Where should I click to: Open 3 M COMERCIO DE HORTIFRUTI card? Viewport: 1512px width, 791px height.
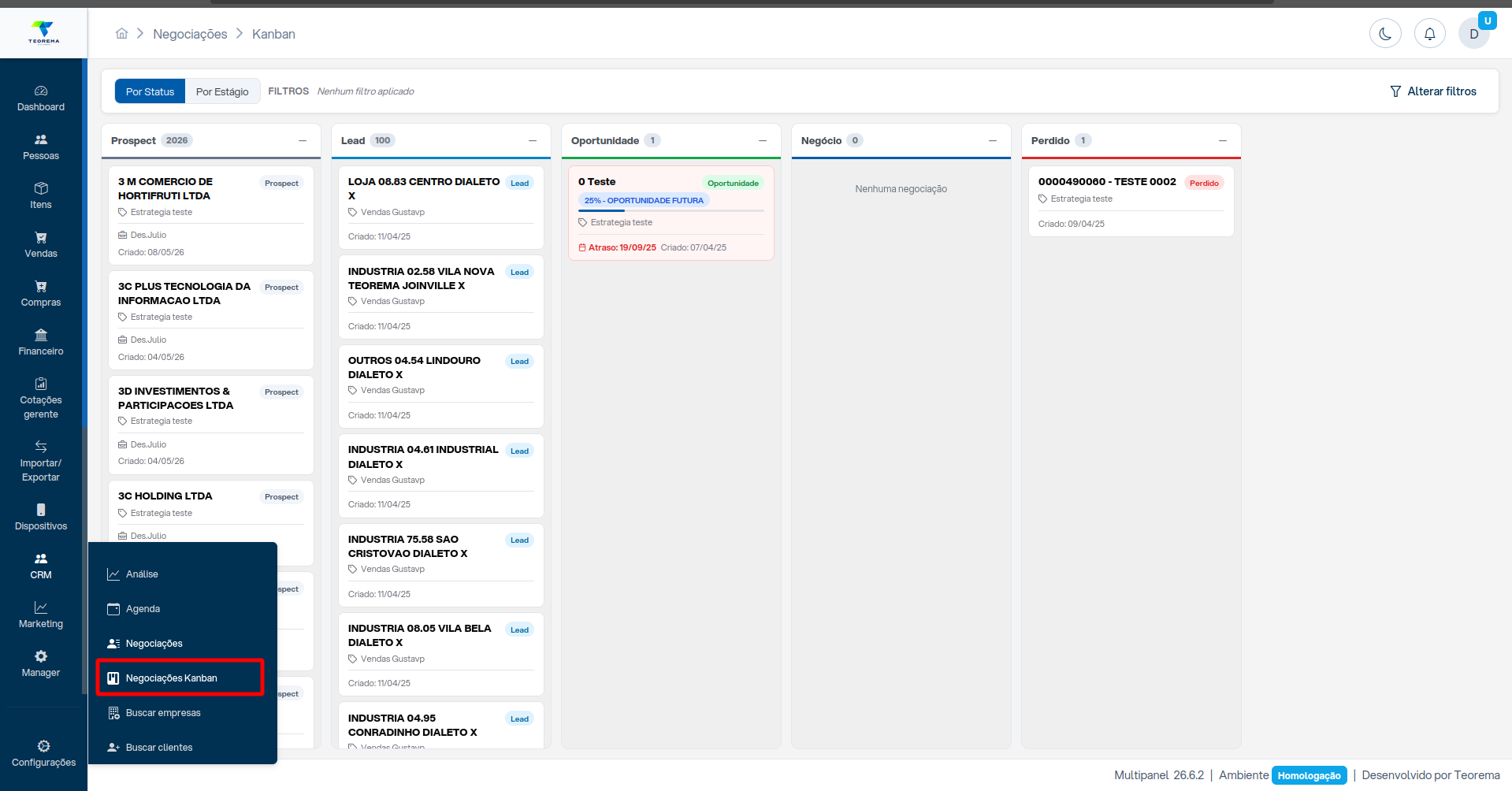(x=211, y=215)
